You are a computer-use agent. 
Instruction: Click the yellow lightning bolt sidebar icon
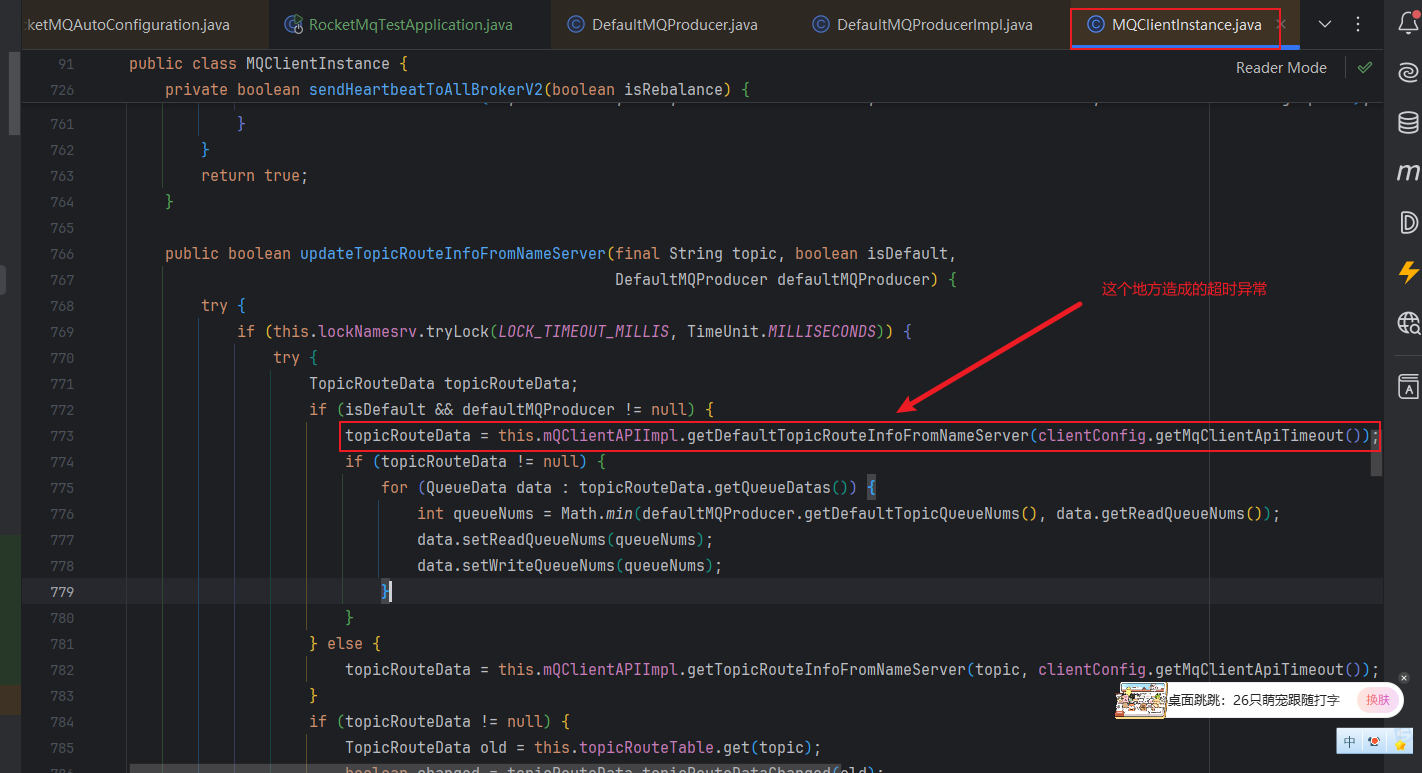coord(1408,271)
